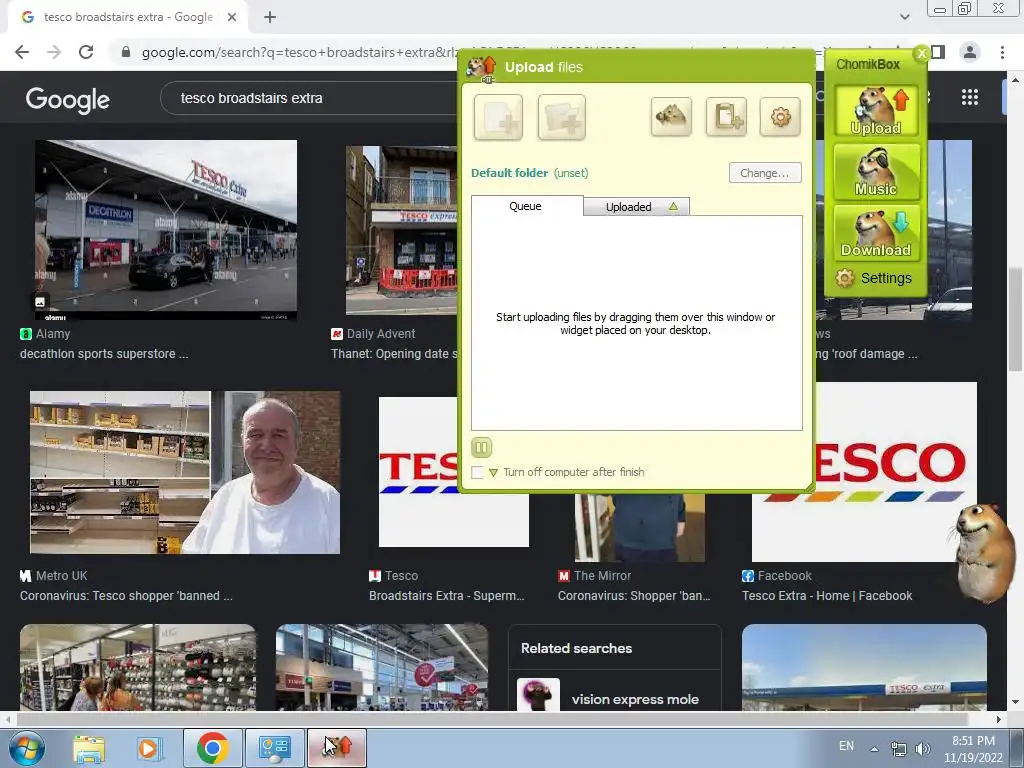Screen dimensions: 1024x768
Task: Click Broadstairs Extra - Superm... caption
Action: (x=447, y=596)
